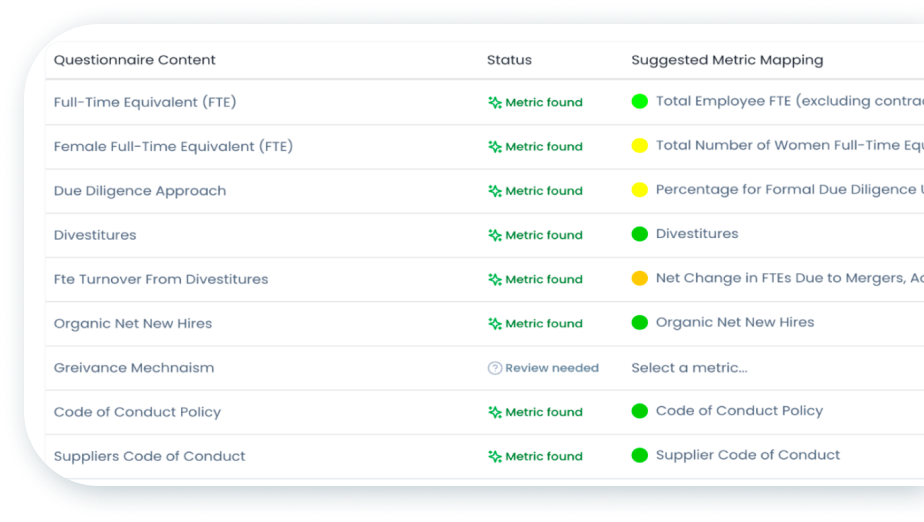Open Total Employee FTE metric mapping
Viewport: 924px width, 522px height.
tap(790, 101)
